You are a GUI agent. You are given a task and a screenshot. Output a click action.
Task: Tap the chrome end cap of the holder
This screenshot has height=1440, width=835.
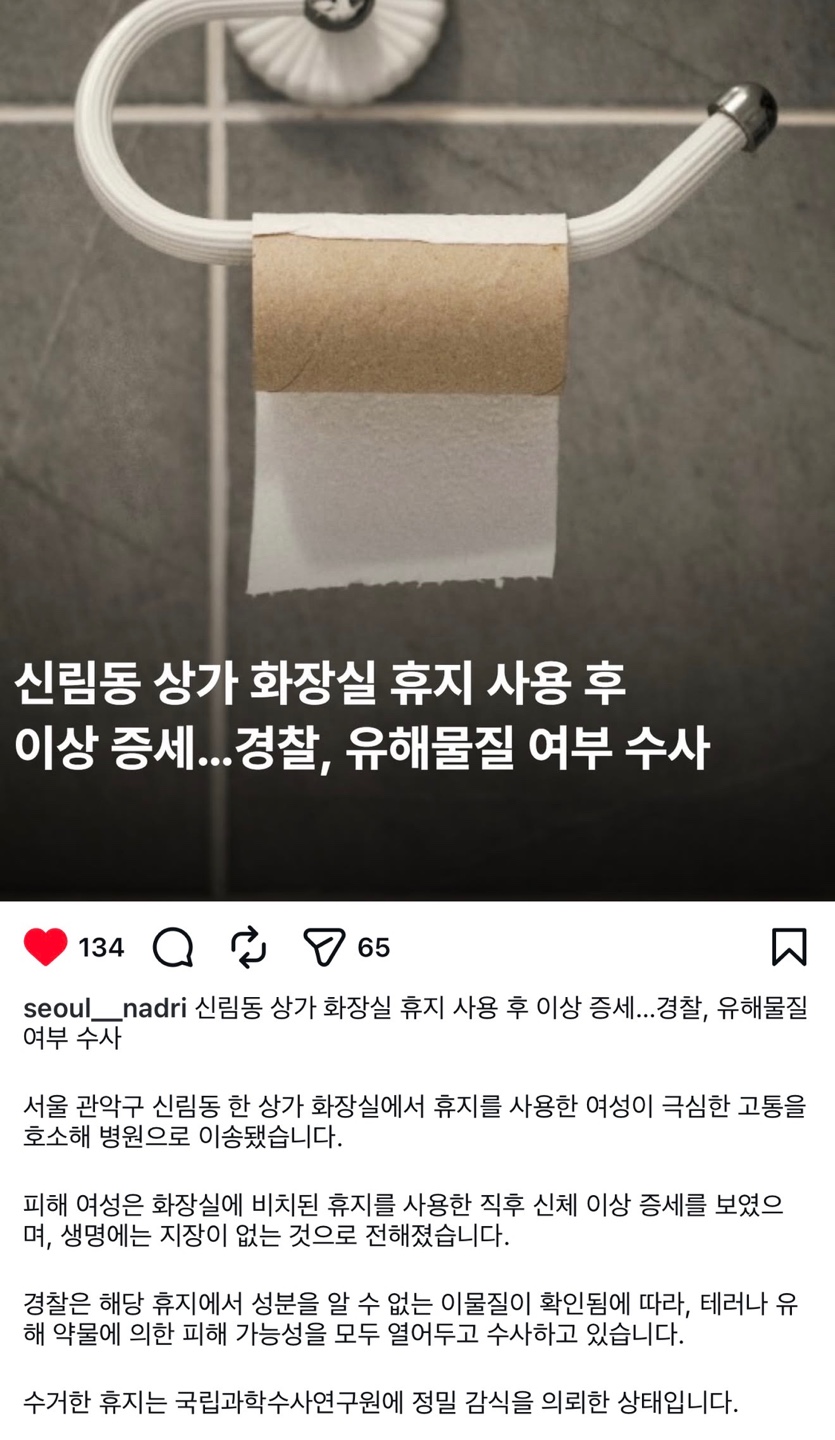coord(743,115)
